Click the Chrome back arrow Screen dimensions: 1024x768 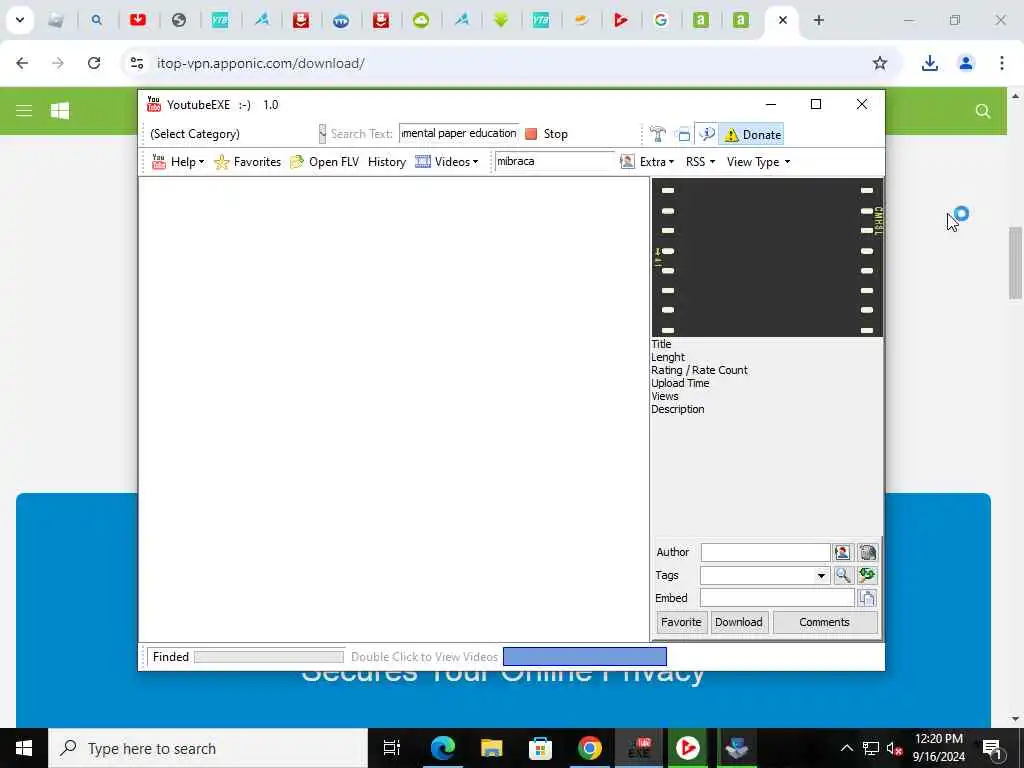22,63
